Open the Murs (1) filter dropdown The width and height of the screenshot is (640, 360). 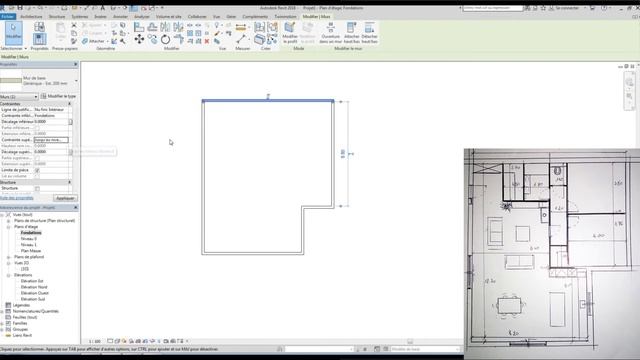click(19, 97)
